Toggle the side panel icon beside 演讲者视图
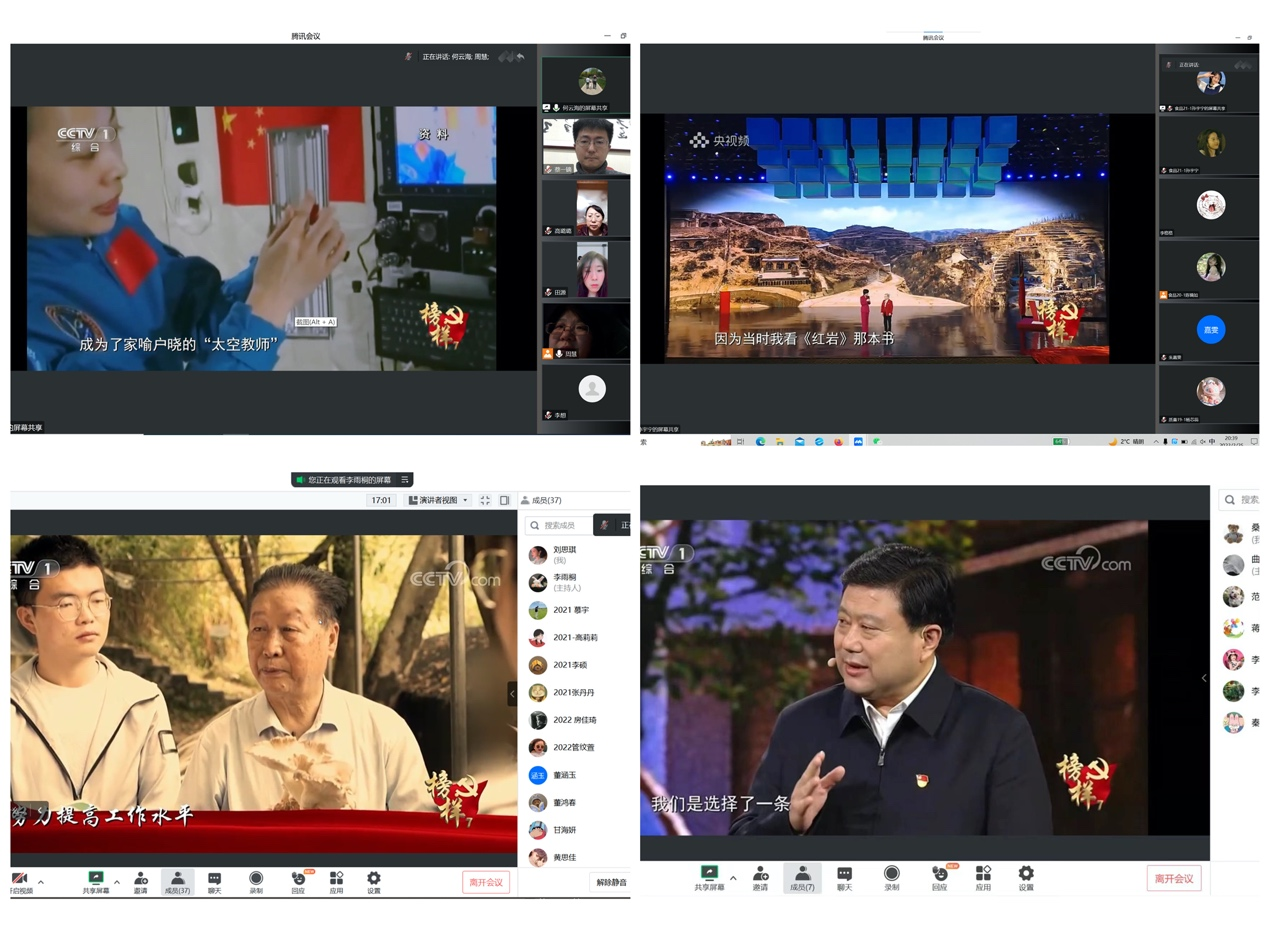The height and width of the screenshot is (952, 1269). click(x=505, y=500)
